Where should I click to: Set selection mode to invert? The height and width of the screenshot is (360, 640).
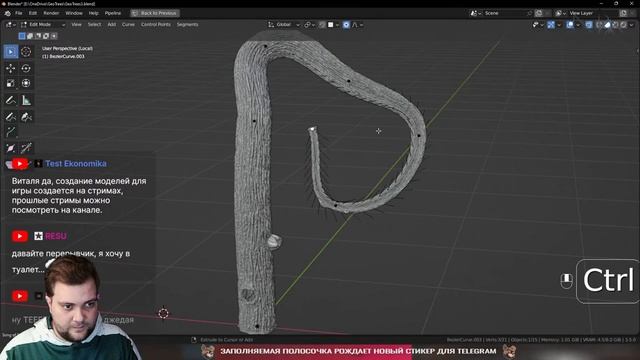46,36
